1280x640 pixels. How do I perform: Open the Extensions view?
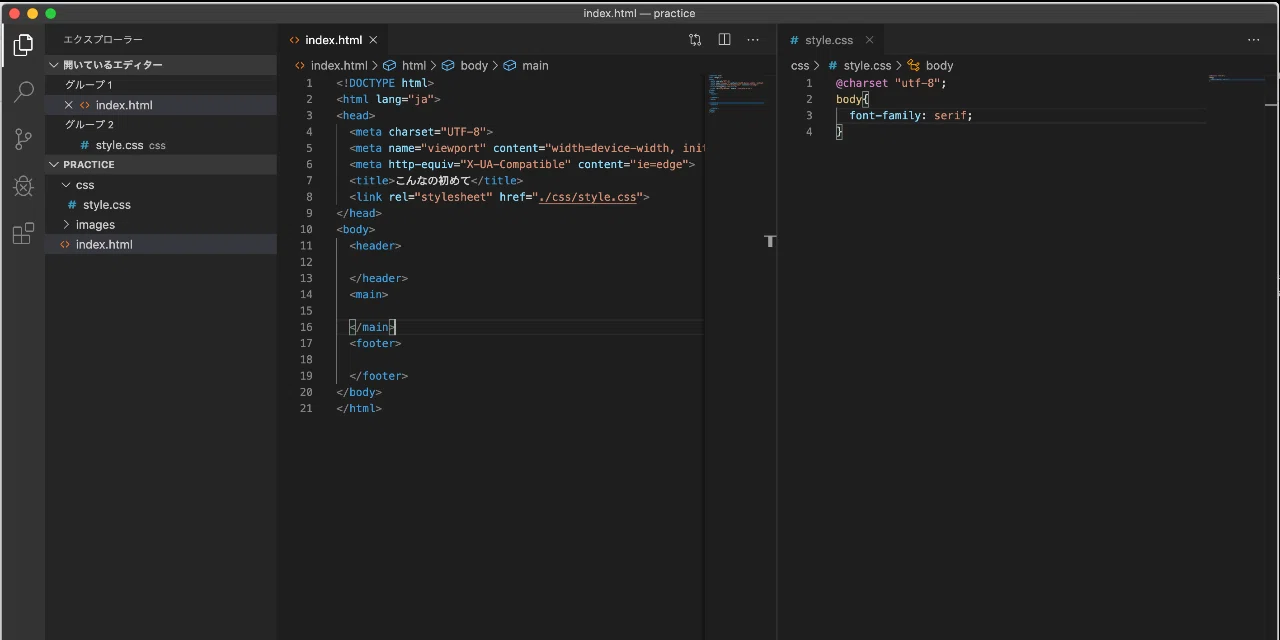coord(22,234)
